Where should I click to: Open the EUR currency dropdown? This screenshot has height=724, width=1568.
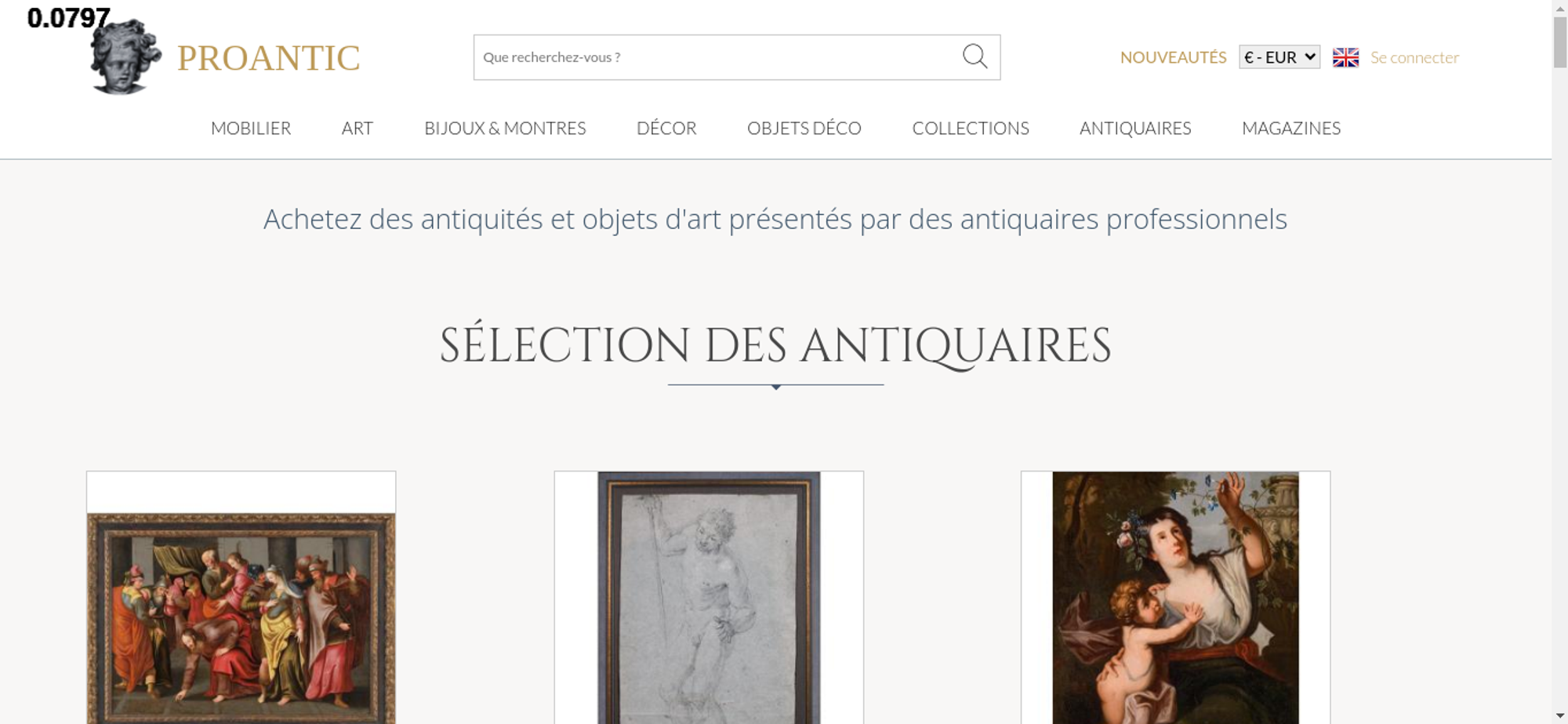coord(1279,57)
